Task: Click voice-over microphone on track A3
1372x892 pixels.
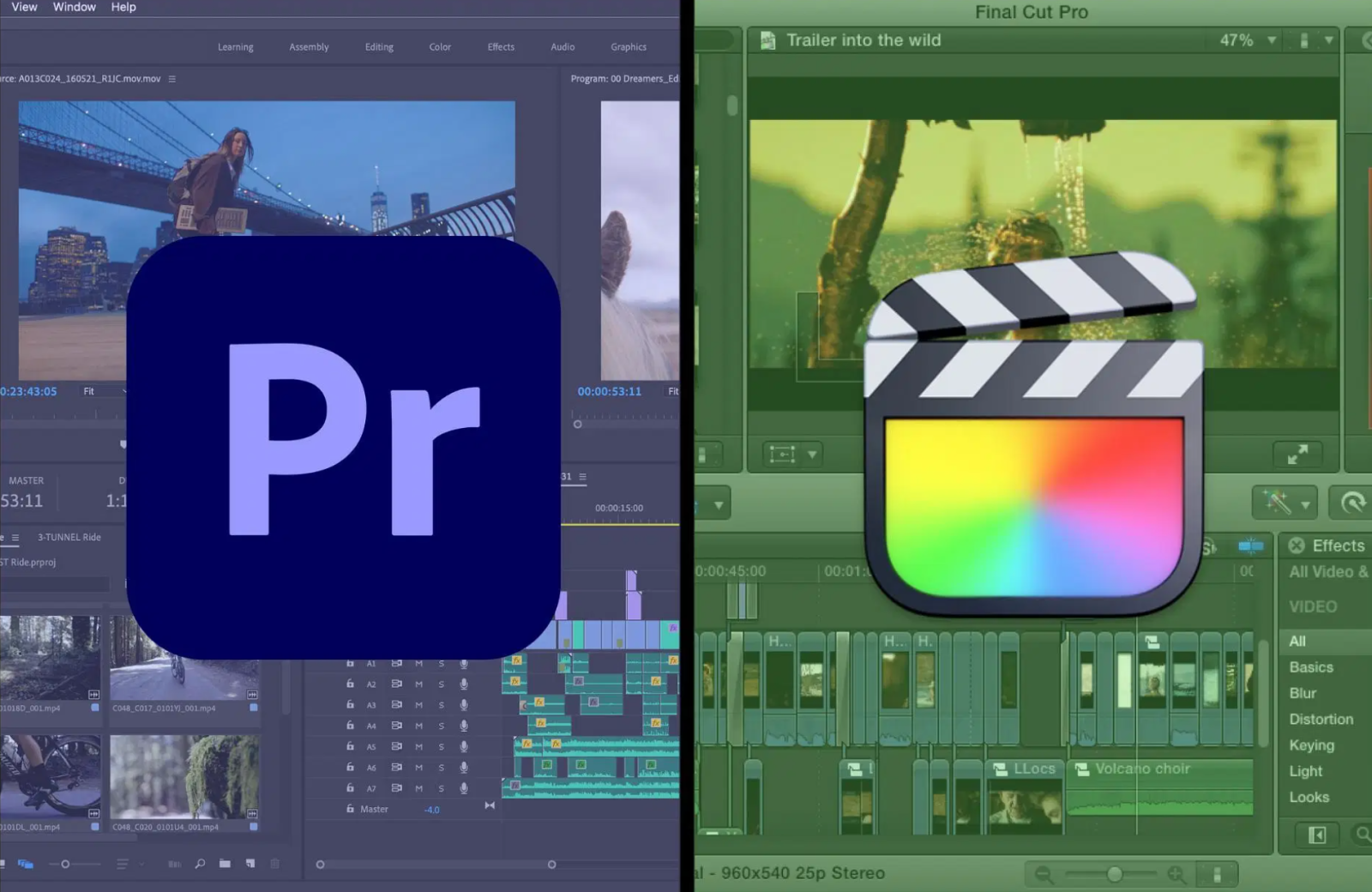Action: tap(464, 705)
